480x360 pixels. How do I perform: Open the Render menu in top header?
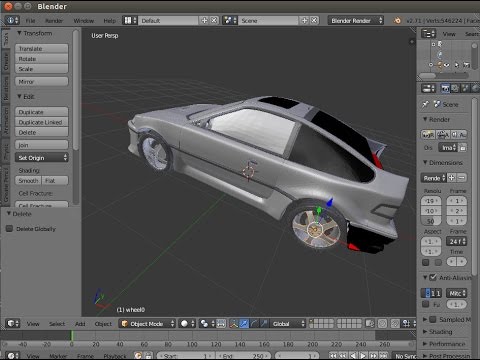54,21
